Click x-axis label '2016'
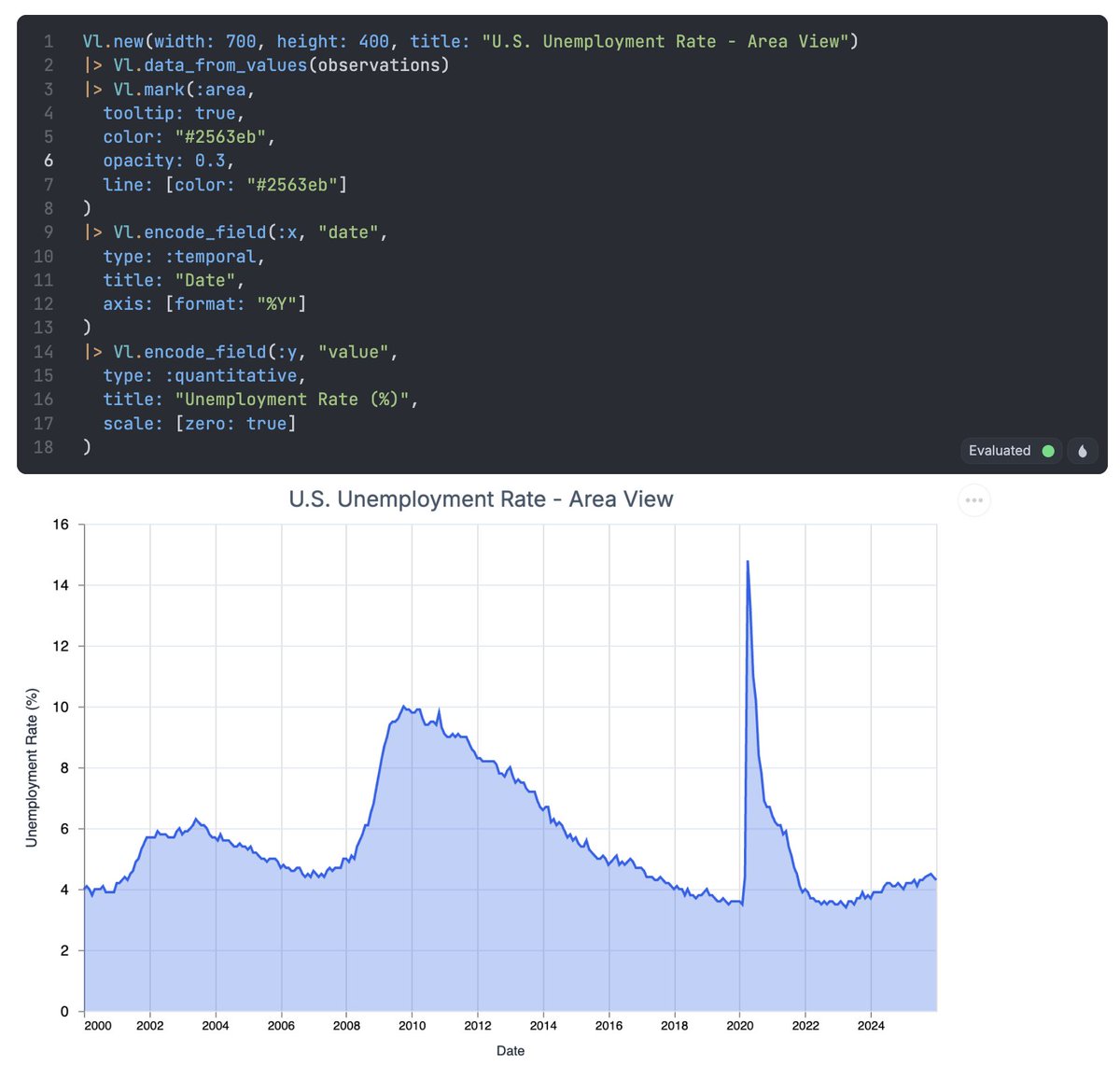This screenshot has height=1066, width=1120. (x=609, y=1026)
